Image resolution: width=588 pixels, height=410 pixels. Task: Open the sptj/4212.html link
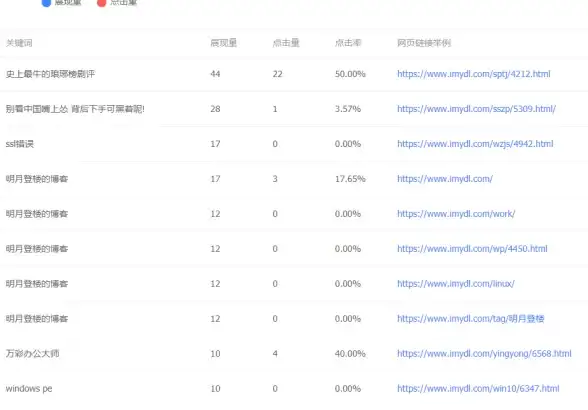(x=474, y=74)
